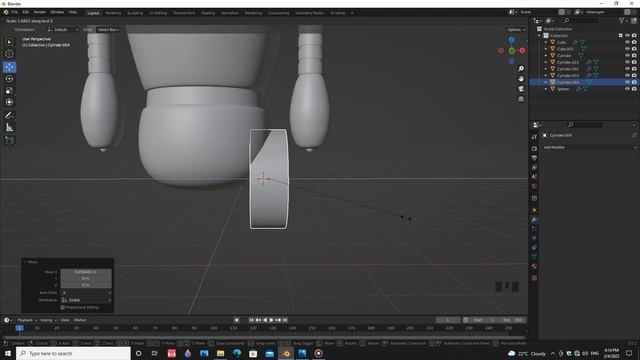This screenshot has width=640, height=360.
Task: Click the timeline horizontal scrollbar
Action: click(x=264, y=338)
